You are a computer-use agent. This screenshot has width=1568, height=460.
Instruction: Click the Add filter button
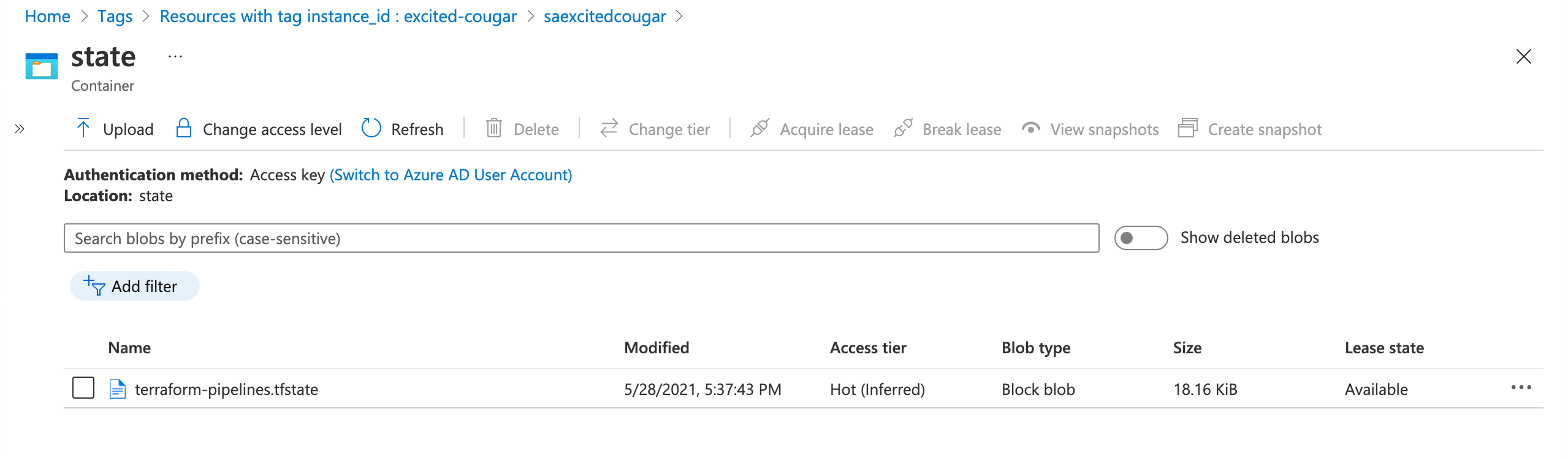[x=135, y=286]
